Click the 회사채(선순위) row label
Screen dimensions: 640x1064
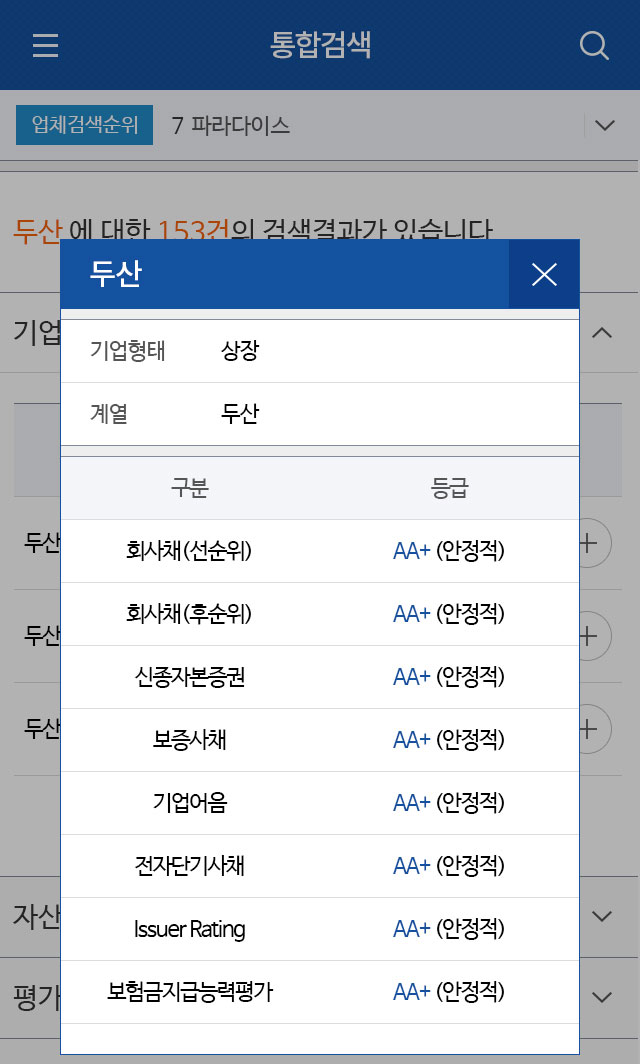(189, 550)
